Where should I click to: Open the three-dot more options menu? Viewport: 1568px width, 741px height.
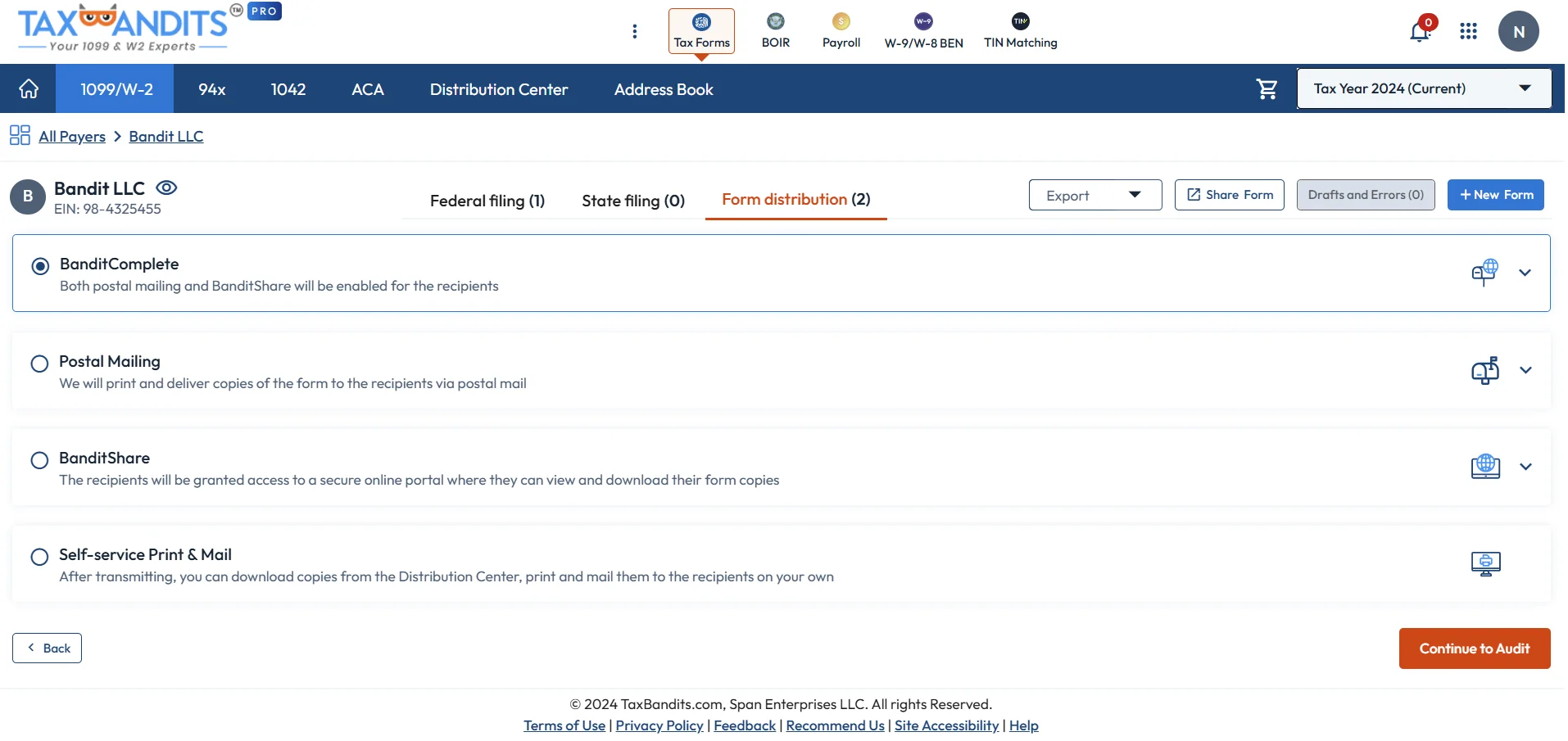[635, 31]
